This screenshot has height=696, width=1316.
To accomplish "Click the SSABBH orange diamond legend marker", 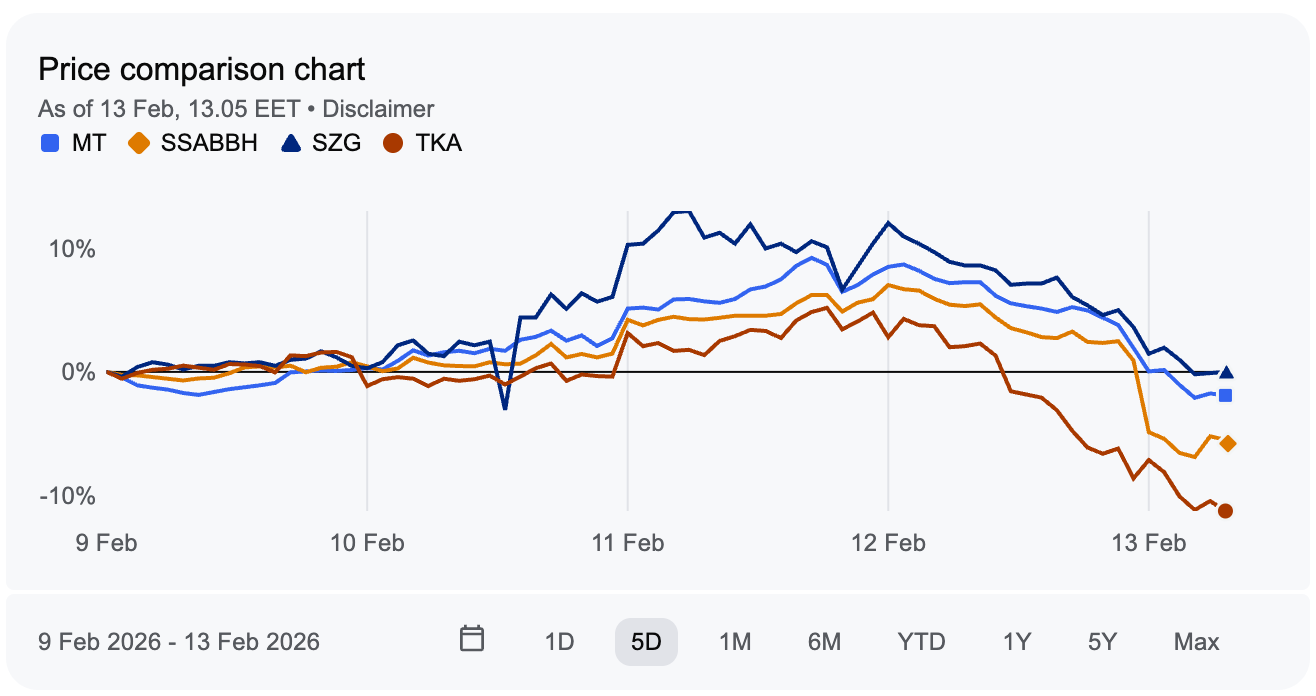I will 139,143.
